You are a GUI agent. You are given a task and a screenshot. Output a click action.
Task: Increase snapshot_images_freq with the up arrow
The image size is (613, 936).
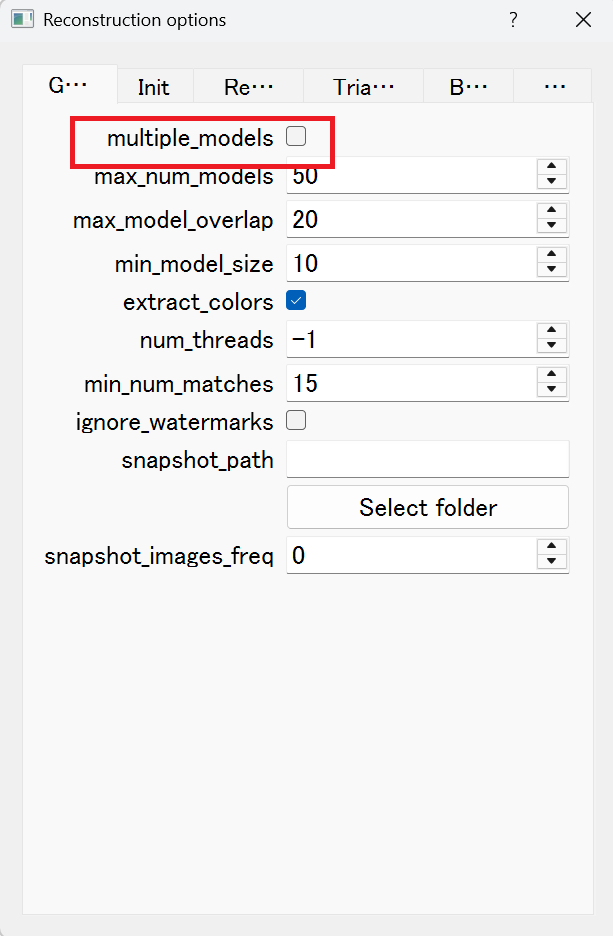tap(552, 547)
